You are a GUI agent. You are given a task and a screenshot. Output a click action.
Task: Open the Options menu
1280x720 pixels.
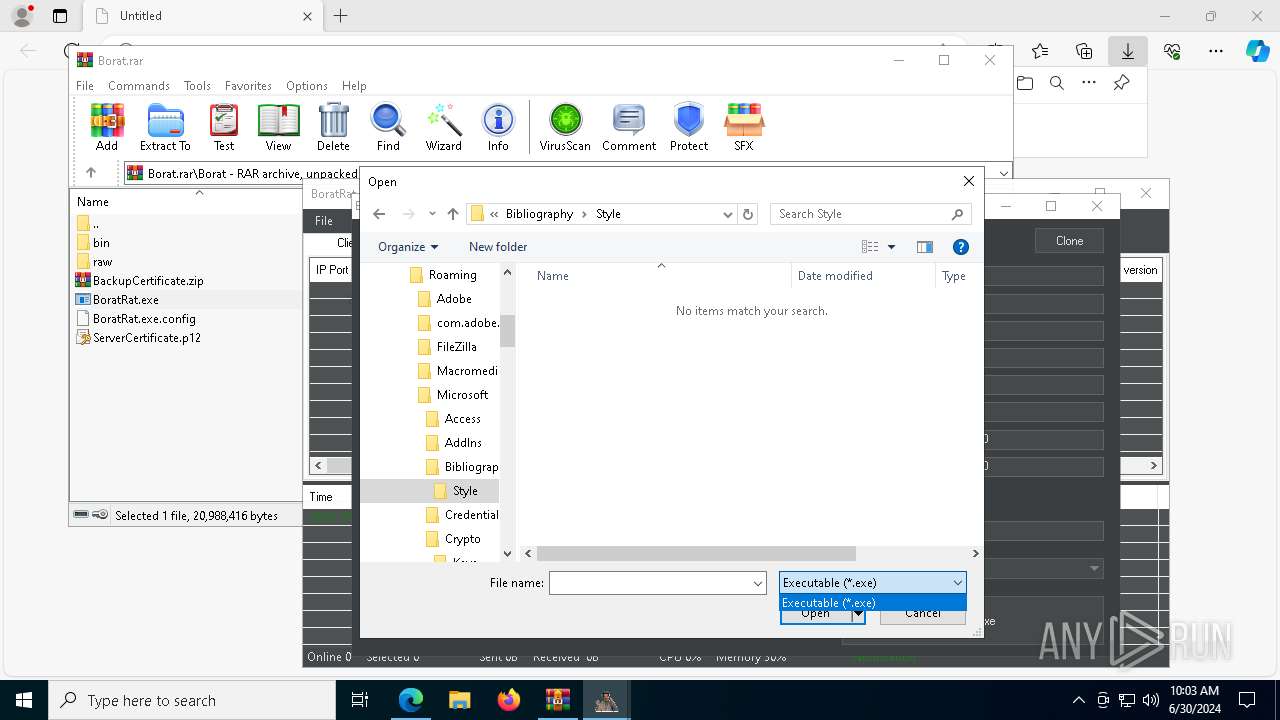[x=307, y=86]
